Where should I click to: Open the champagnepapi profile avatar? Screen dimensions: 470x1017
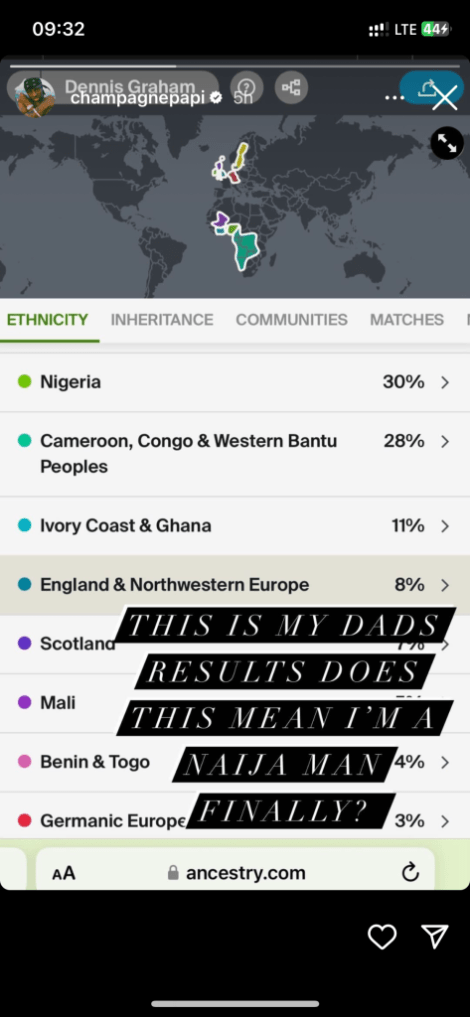click(34, 97)
